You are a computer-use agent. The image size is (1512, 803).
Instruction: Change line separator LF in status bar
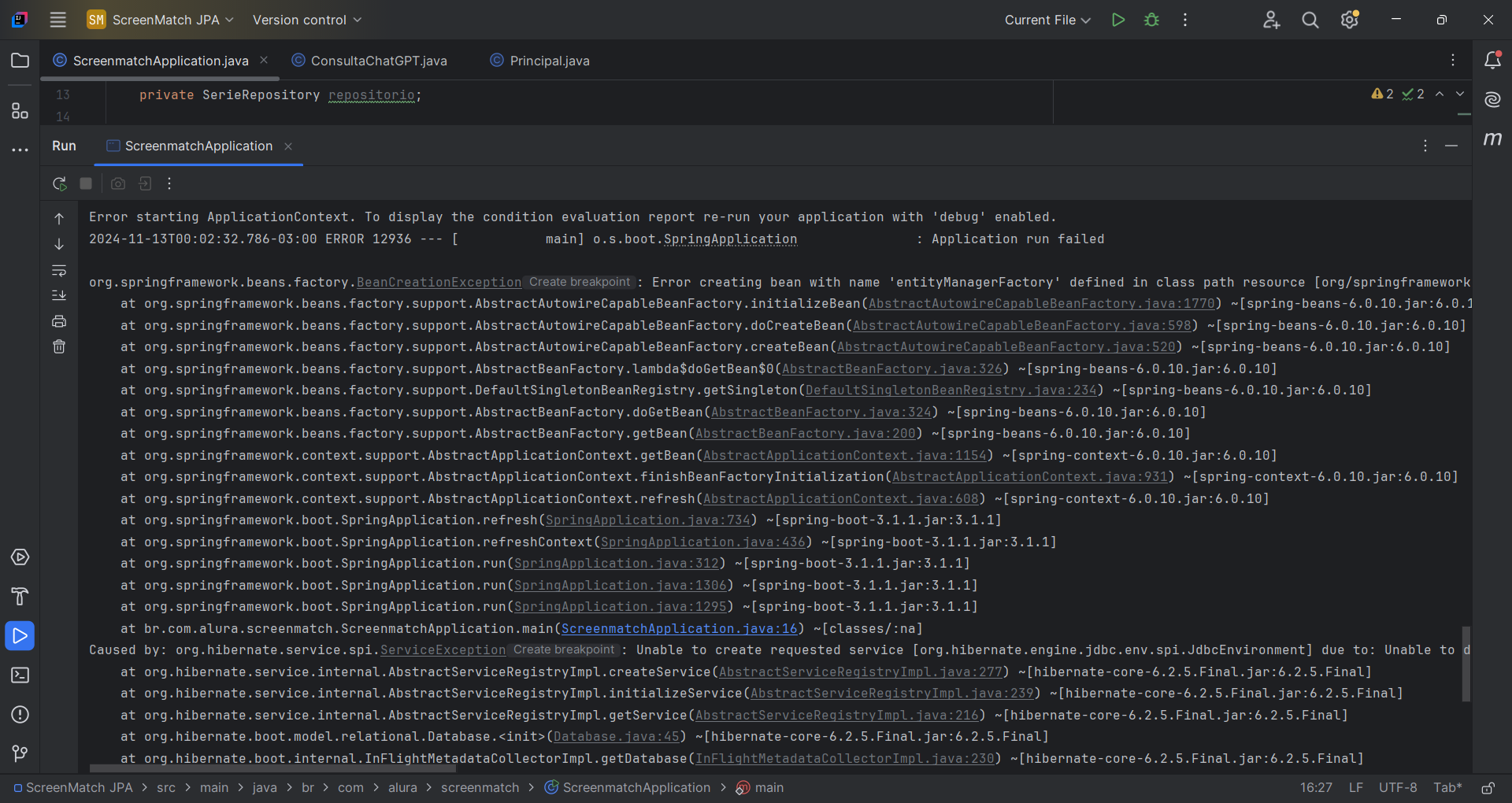1356,787
